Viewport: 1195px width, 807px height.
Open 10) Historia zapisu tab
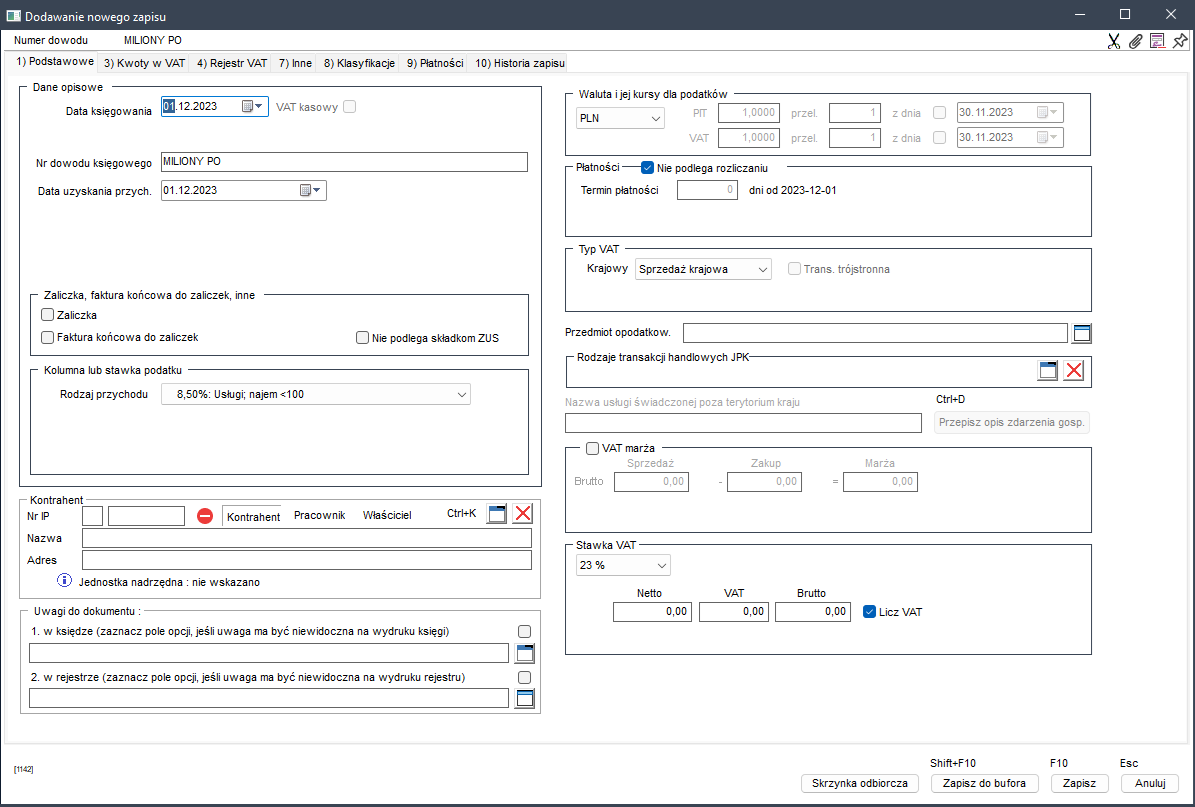pos(520,63)
